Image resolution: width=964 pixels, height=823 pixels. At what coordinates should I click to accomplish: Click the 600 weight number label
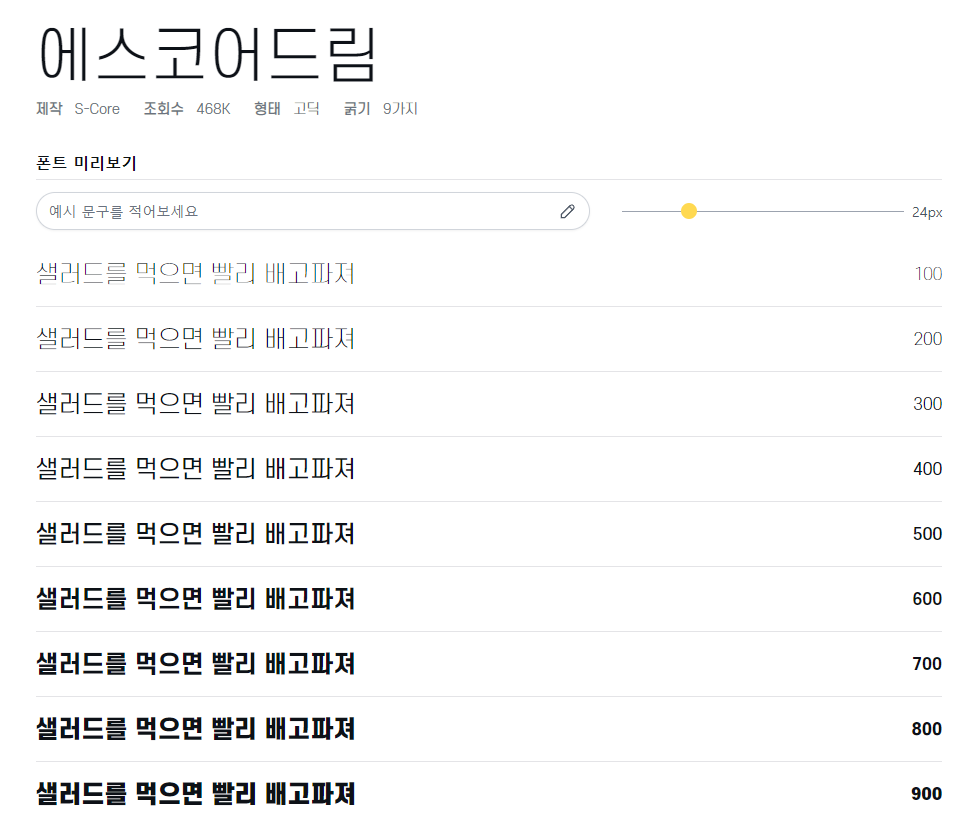tap(927, 599)
